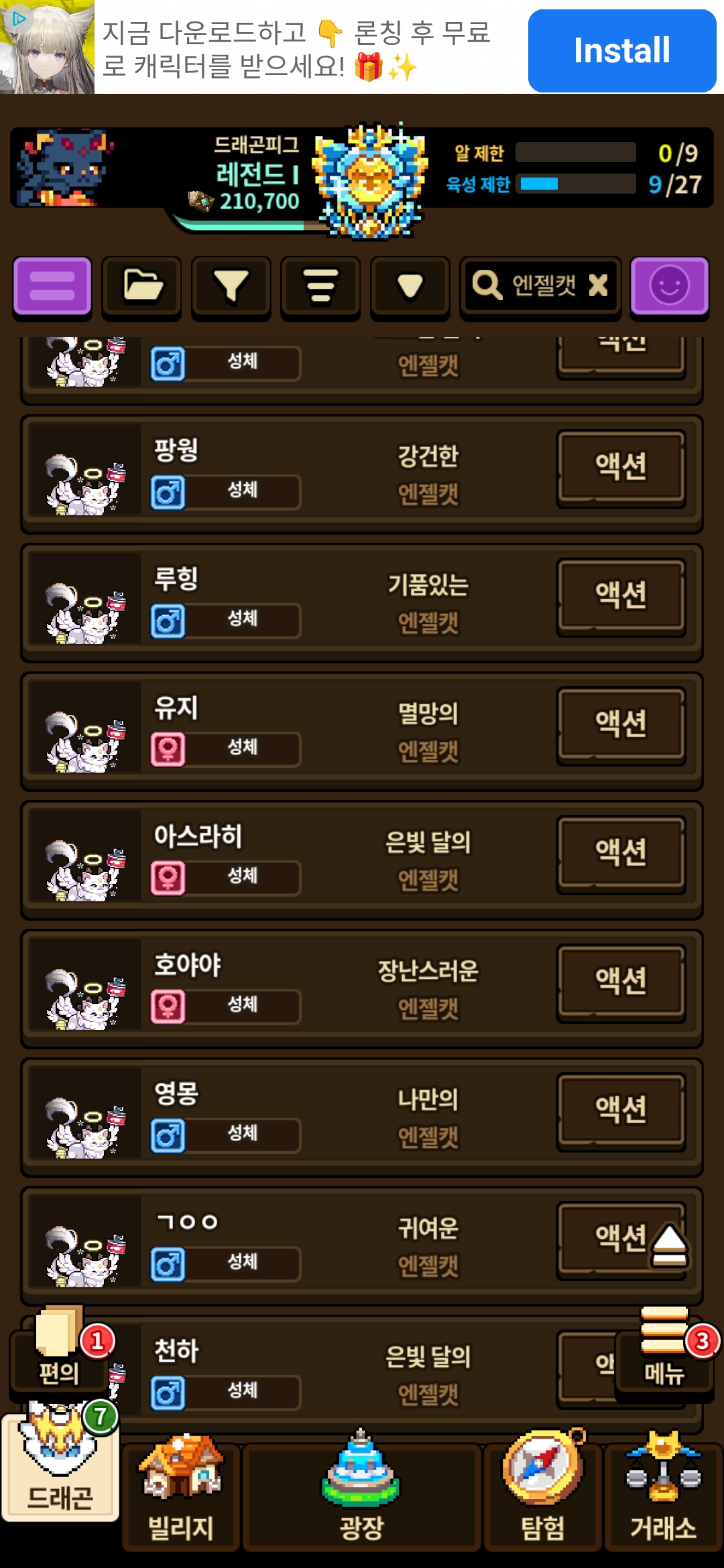This screenshot has height=1568, width=724.
Task: Tap the purple smiley face button
Action: (669, 287)
